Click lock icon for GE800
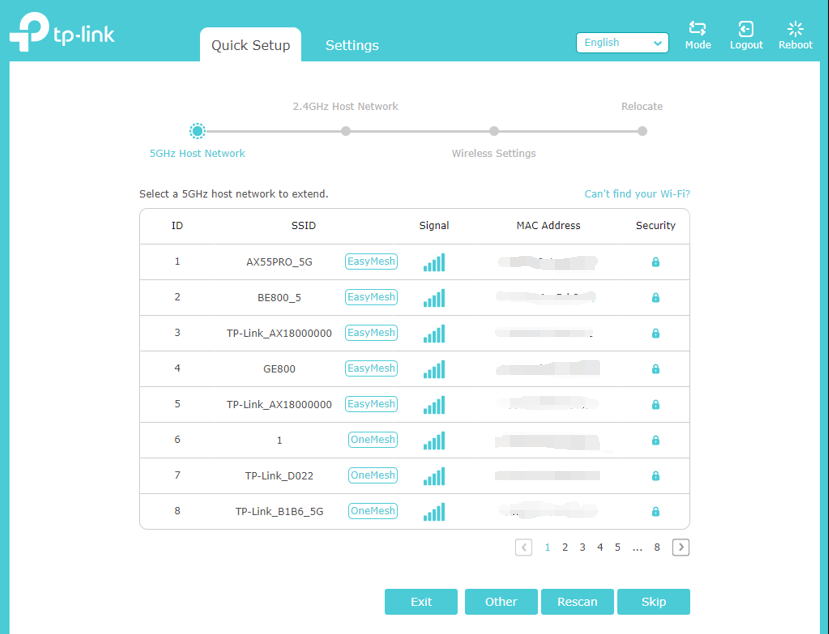Viewport: 829px width, 634px height. [x=655, y=369]
